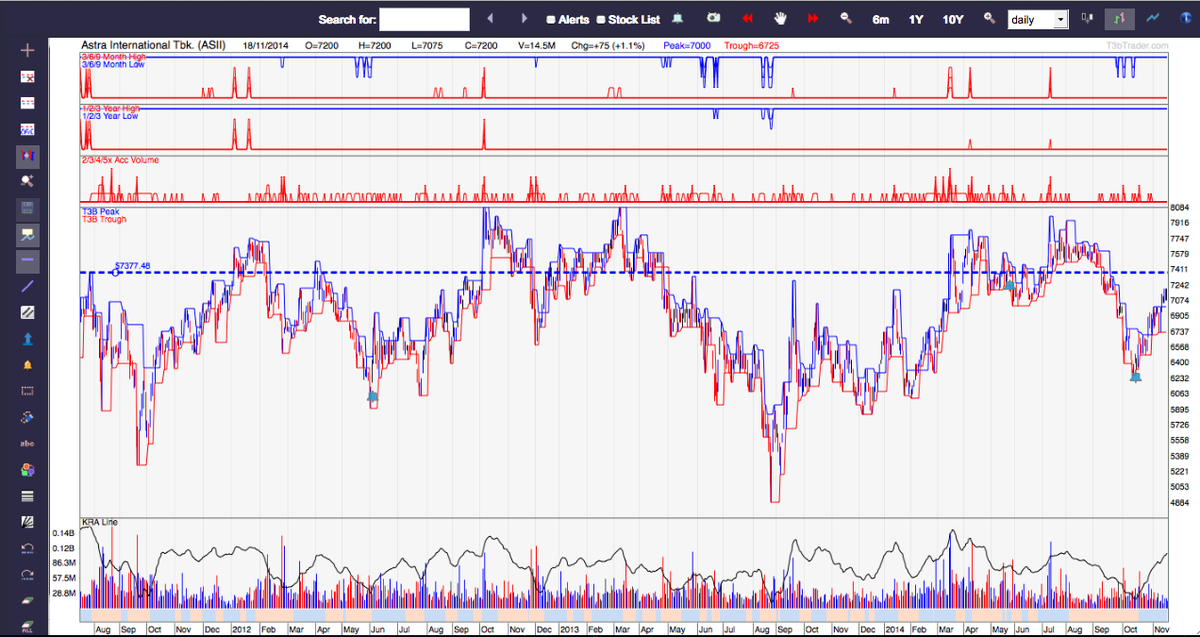1200x637 pixels.
Task: Click the red fast-forward double-arrow icon
Action: [x=813, y=19]
